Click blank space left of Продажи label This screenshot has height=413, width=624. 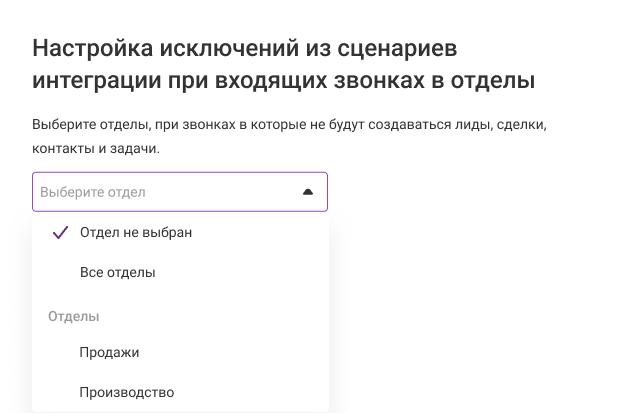pos(56,353)
